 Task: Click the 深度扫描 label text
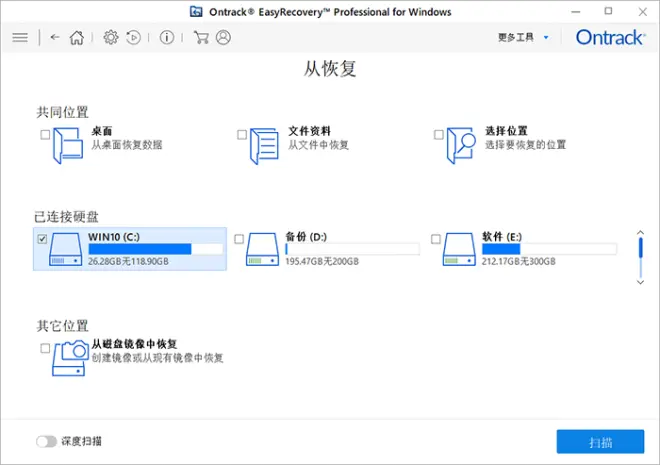82,441
